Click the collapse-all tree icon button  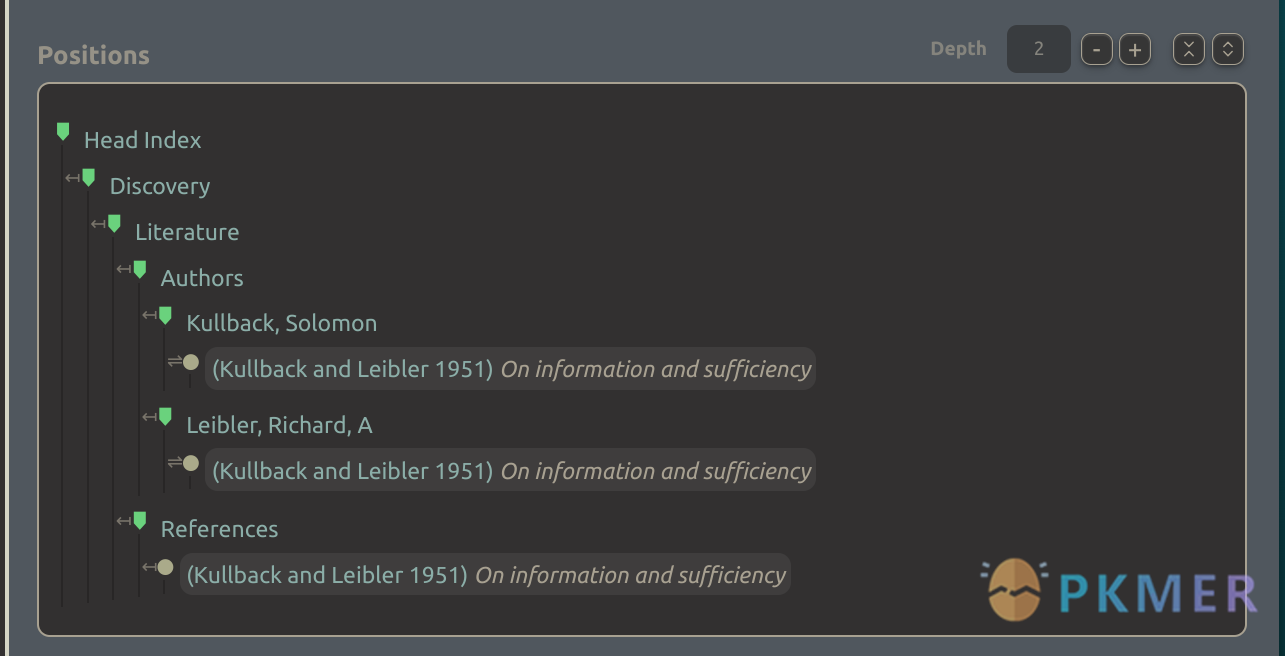point(1188,49)
